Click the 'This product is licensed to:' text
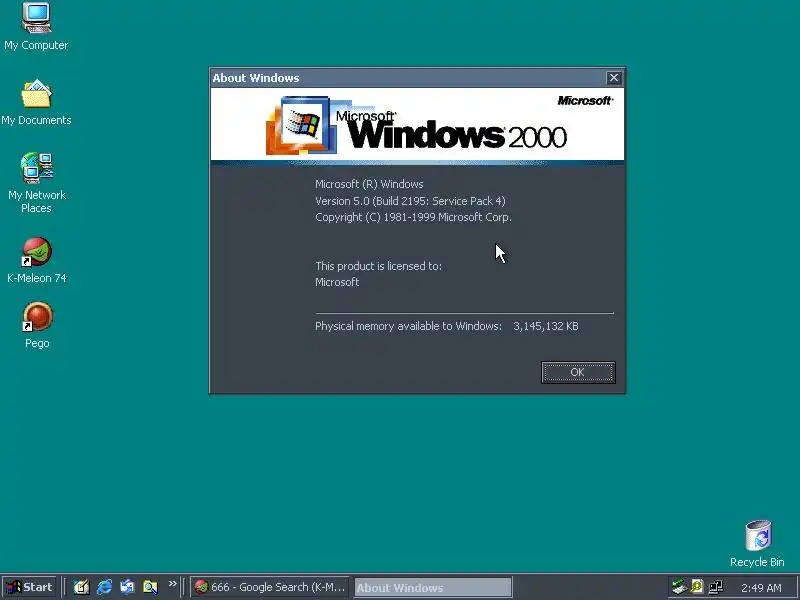Viewport: 800px width, 600px height. [x=379, y=266]
